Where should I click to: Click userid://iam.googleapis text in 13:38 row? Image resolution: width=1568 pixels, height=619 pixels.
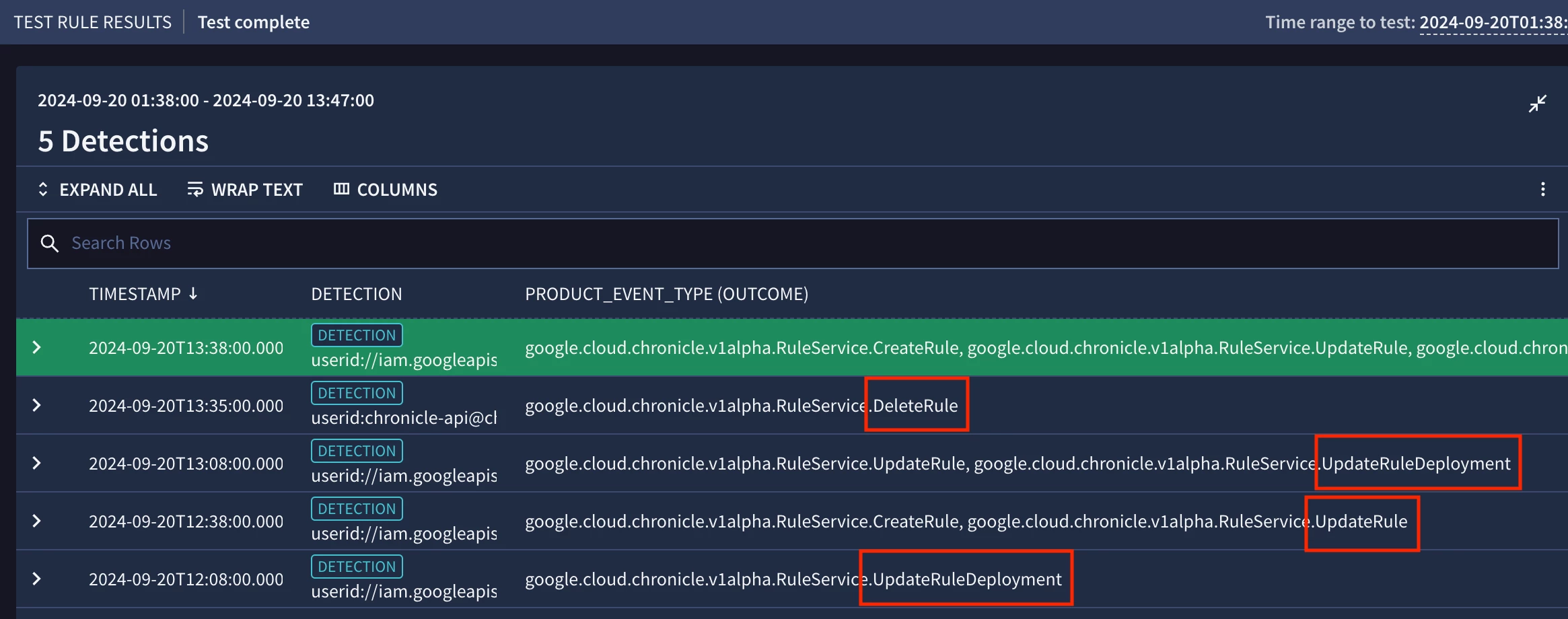pos(404,360)
